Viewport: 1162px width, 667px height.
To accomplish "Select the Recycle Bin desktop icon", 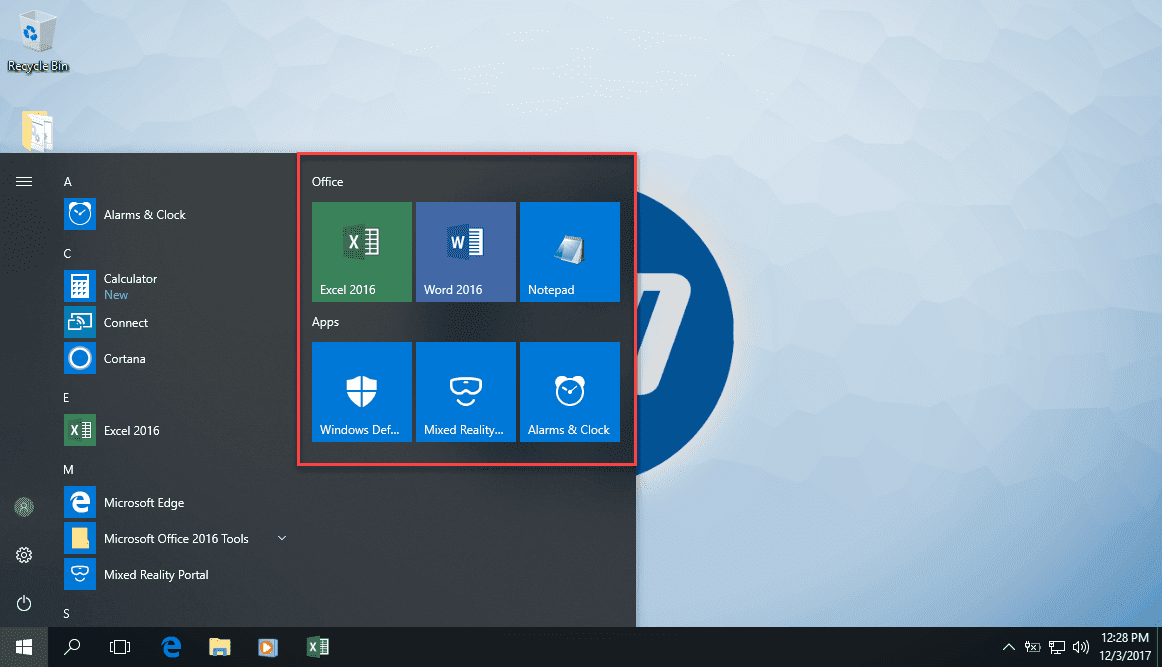I will (38, 40).
